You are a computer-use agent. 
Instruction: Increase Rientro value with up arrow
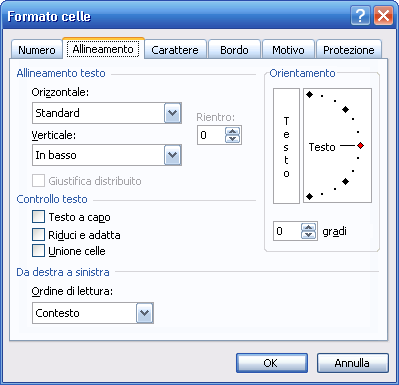click(x=233, y=131)
